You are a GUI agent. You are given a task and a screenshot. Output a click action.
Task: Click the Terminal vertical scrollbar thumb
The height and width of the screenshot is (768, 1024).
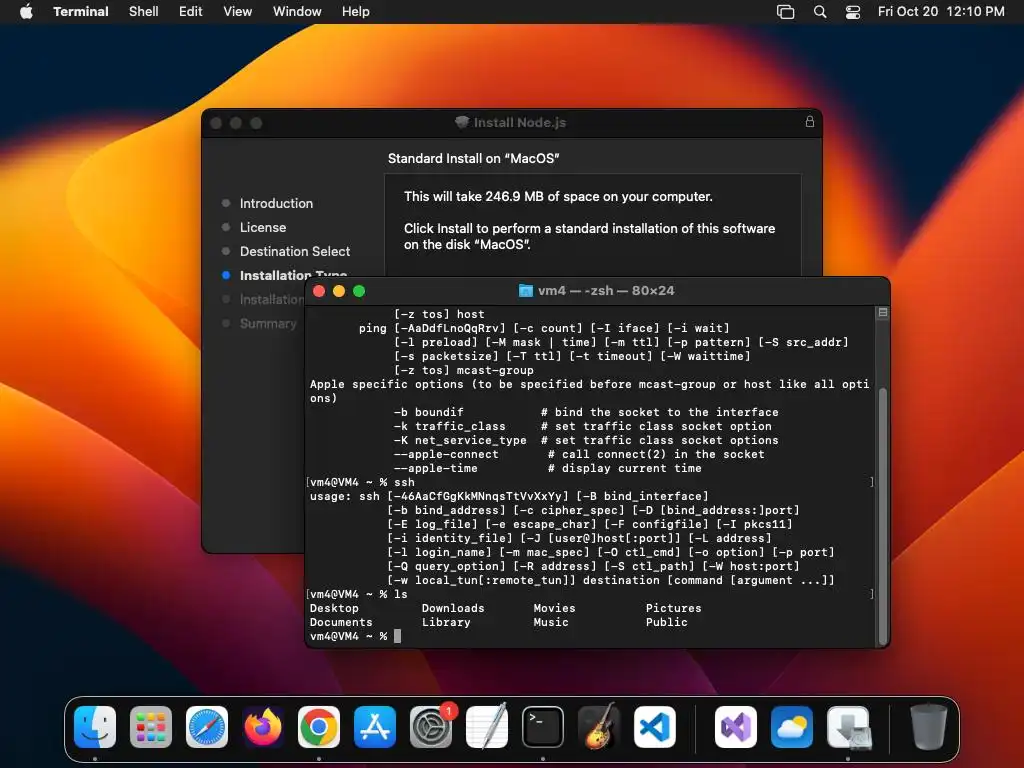(x=883, y=516)
